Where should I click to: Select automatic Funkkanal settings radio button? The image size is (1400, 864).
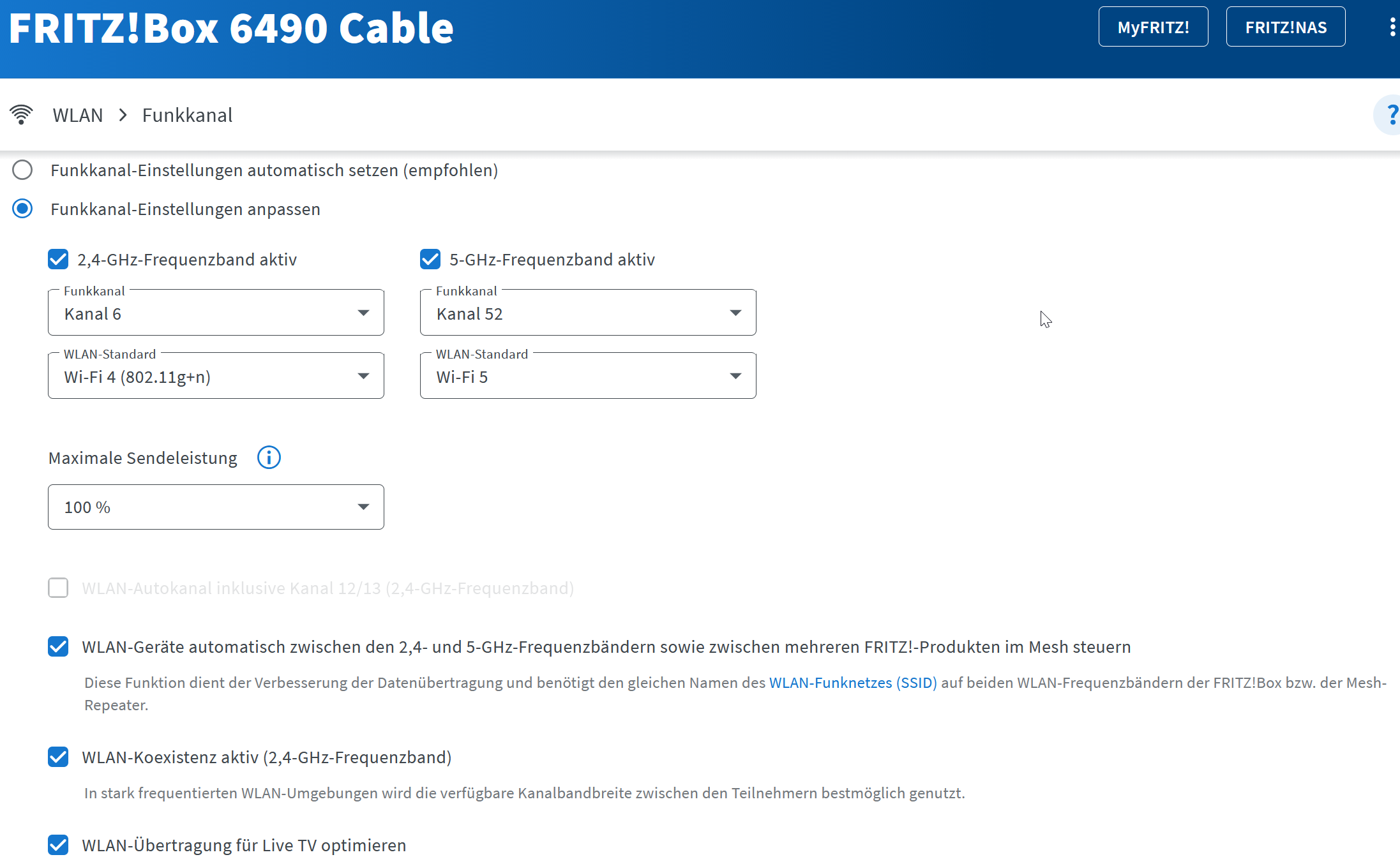tap(22, 170)
